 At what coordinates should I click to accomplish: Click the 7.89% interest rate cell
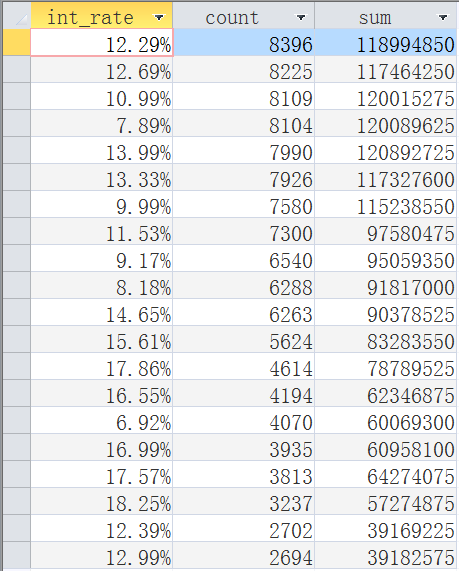pos(102,123)
